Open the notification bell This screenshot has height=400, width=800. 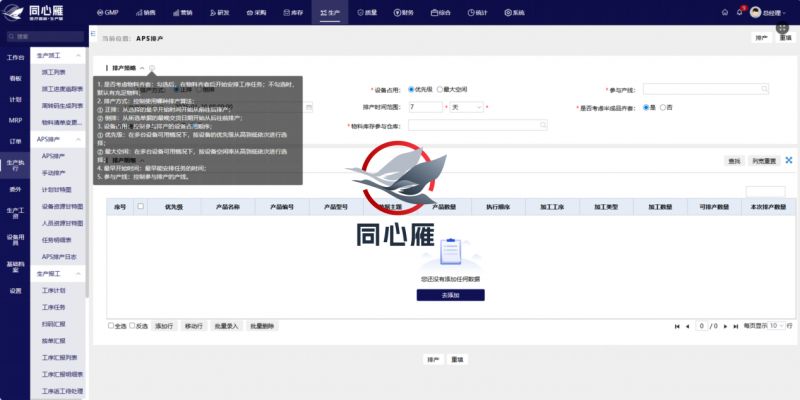(739, 12)
